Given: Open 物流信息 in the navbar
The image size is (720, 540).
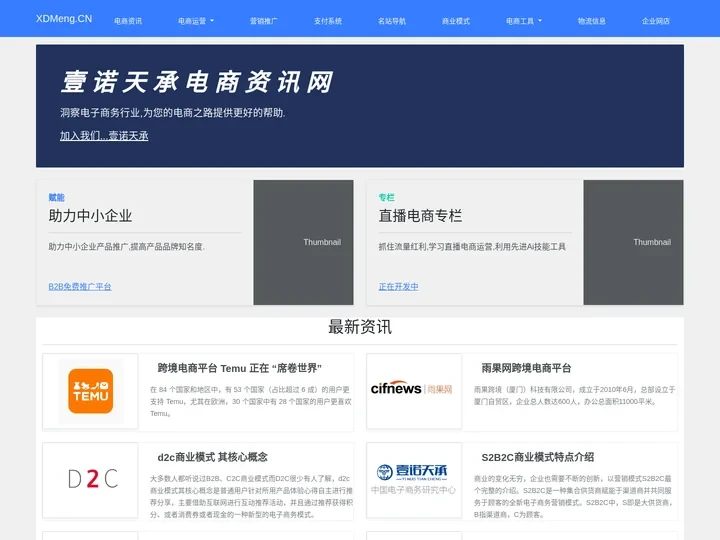Looking at the screenshot, I should tap(591, 21).
